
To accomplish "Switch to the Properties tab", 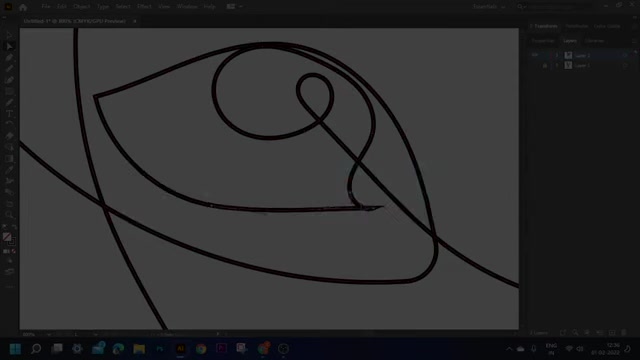I will point(543,41).
